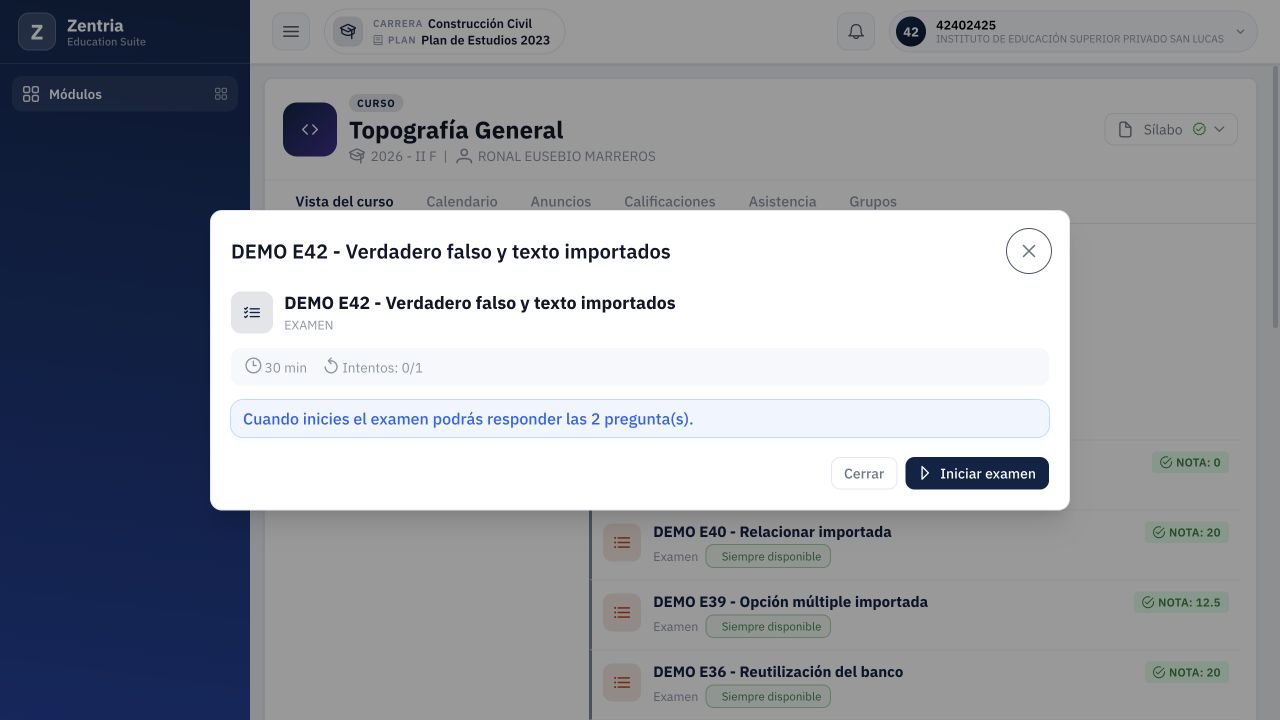The width and height of the screenshot is (1280, 720).
Task: Open the Anuncios tab
Action: point(561,201)
